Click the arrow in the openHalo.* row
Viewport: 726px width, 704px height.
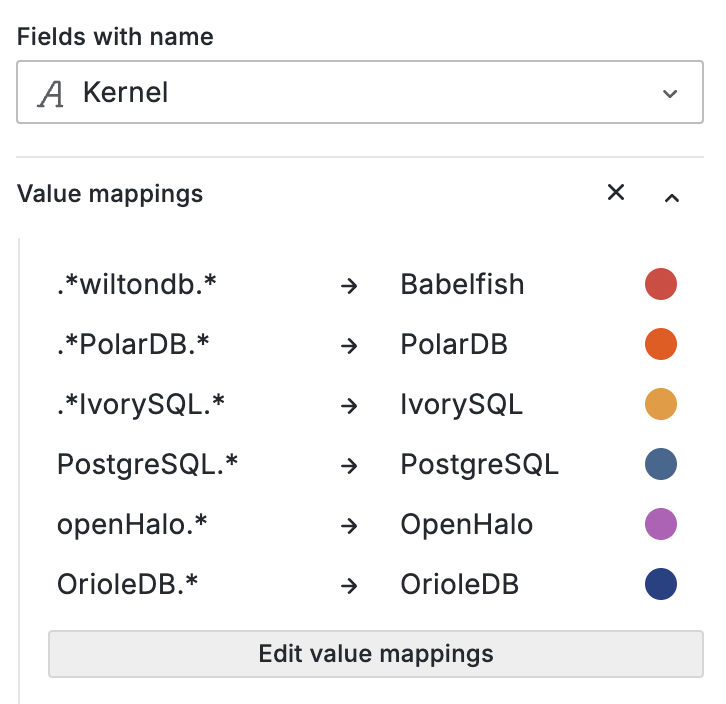click(349, 525)
